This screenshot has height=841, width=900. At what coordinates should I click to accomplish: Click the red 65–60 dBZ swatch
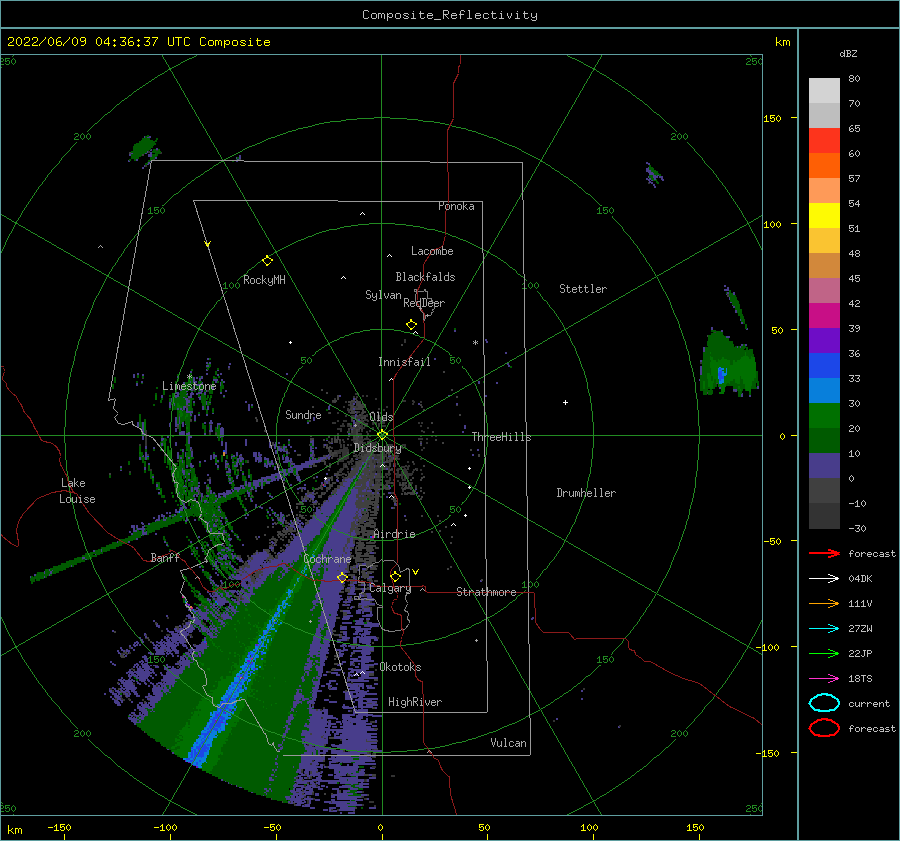(x=824, y=141)
